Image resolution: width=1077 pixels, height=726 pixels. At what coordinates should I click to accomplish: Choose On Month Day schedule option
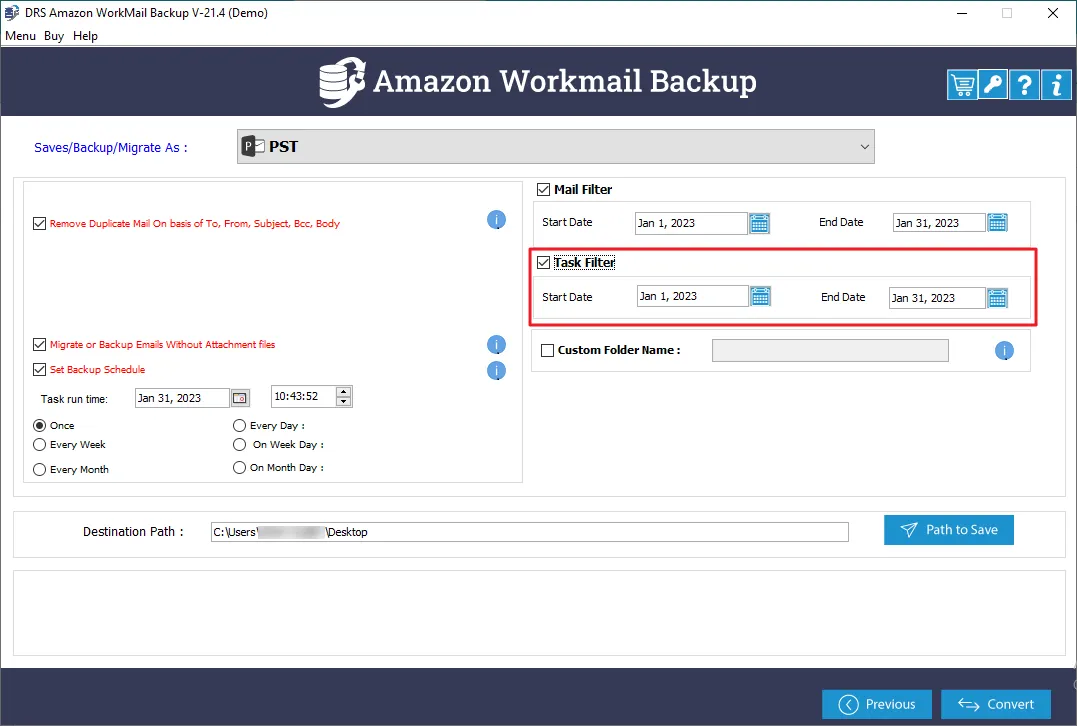pyautogui.click(x=239, y=467)
